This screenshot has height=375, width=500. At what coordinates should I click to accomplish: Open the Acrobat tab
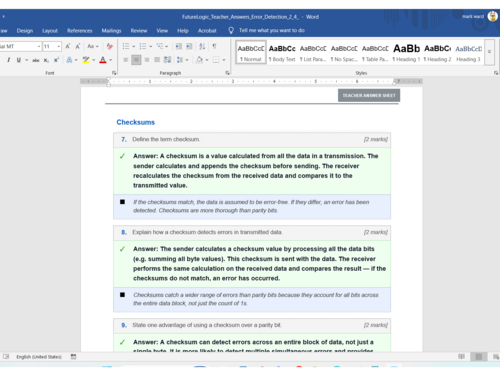207,31
